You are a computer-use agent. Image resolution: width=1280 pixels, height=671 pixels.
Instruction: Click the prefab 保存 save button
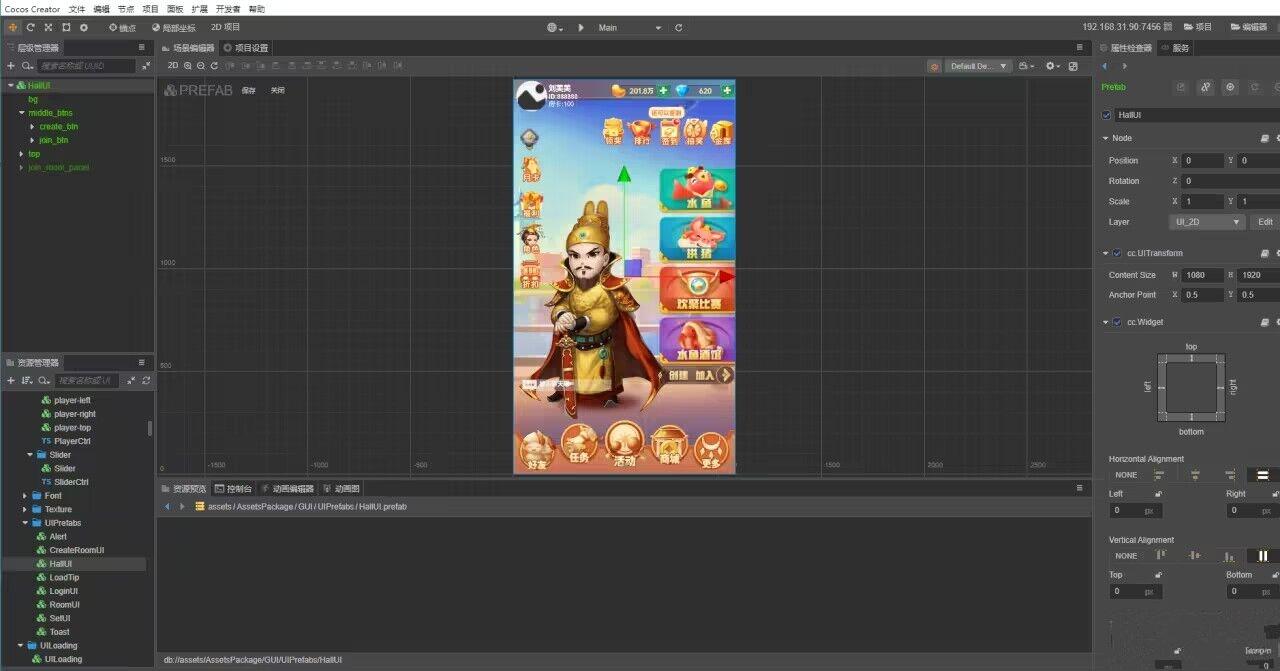249,91
